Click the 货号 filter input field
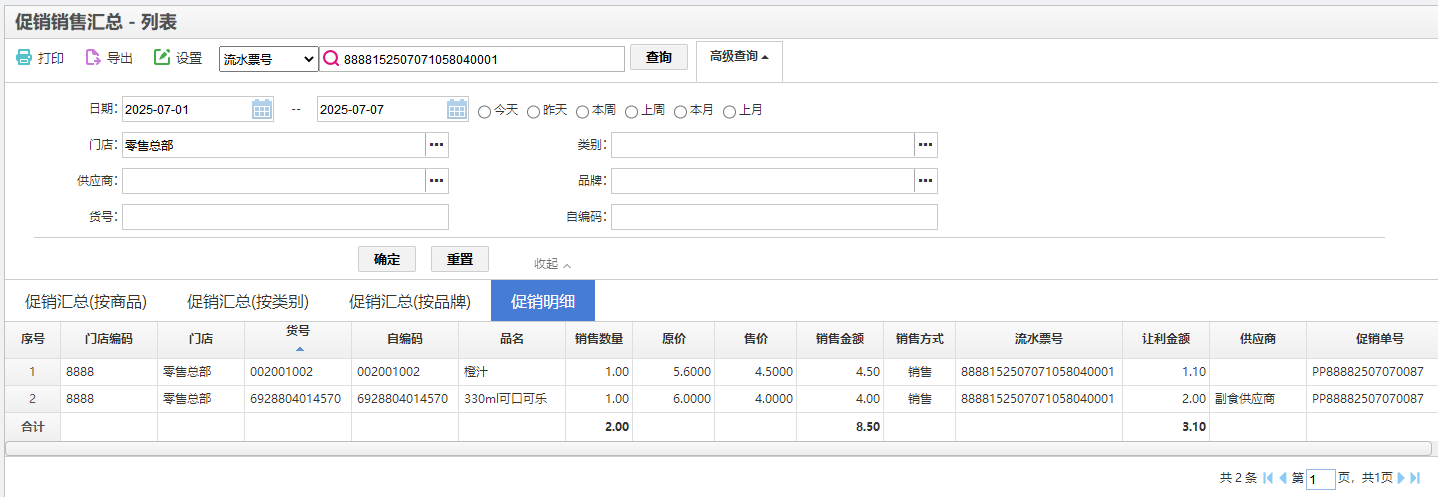Image resolution: width=1438 pixels, height=497 pixels. point(285,217)
